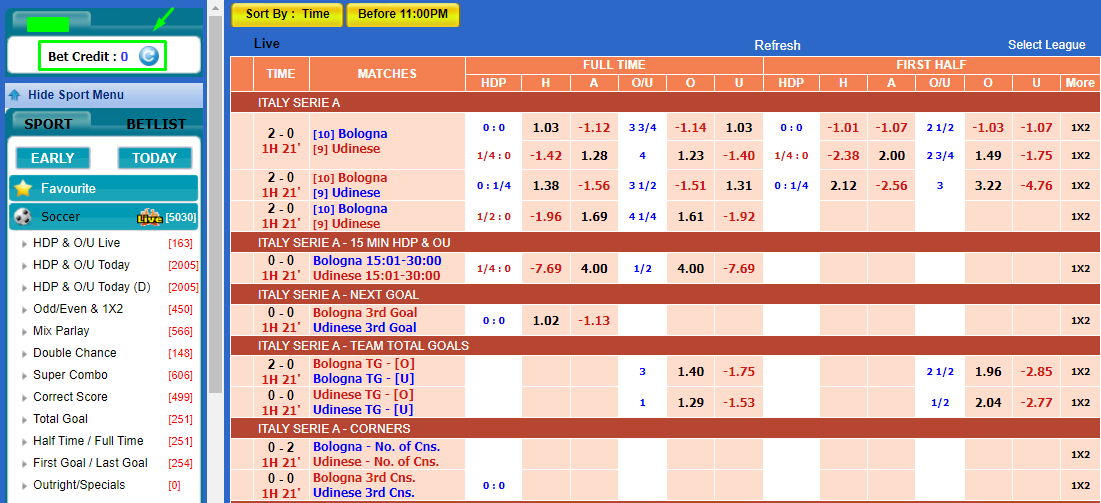Open the EARLY matches tab
The height and width of the screenshot is (503, 1101).
coord(53,158)
